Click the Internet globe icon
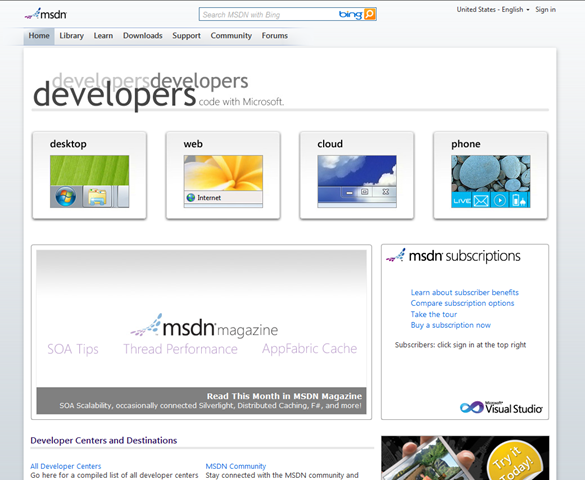Image resolution: width=585 pixels, height=480 pixels. click(191, 198)
